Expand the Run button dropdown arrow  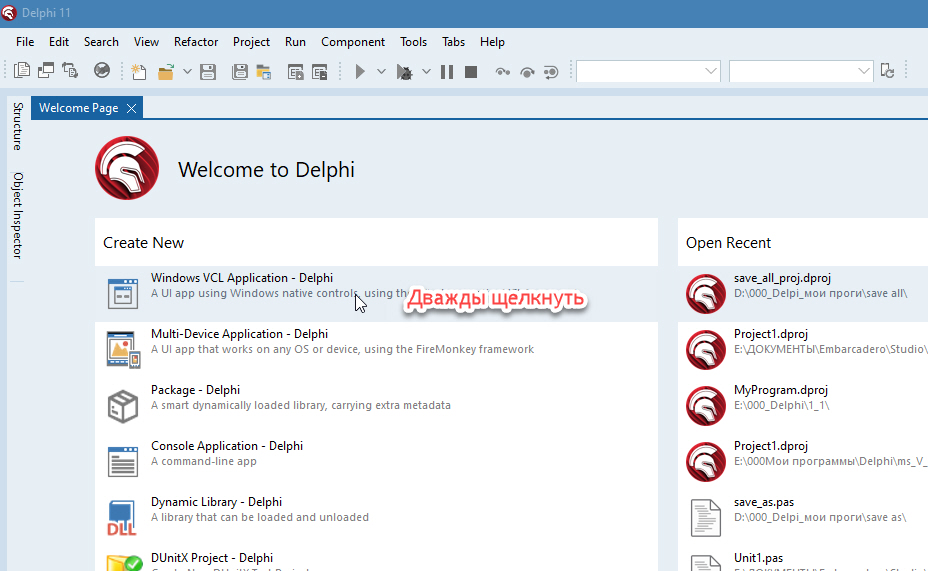pos(381,72)
